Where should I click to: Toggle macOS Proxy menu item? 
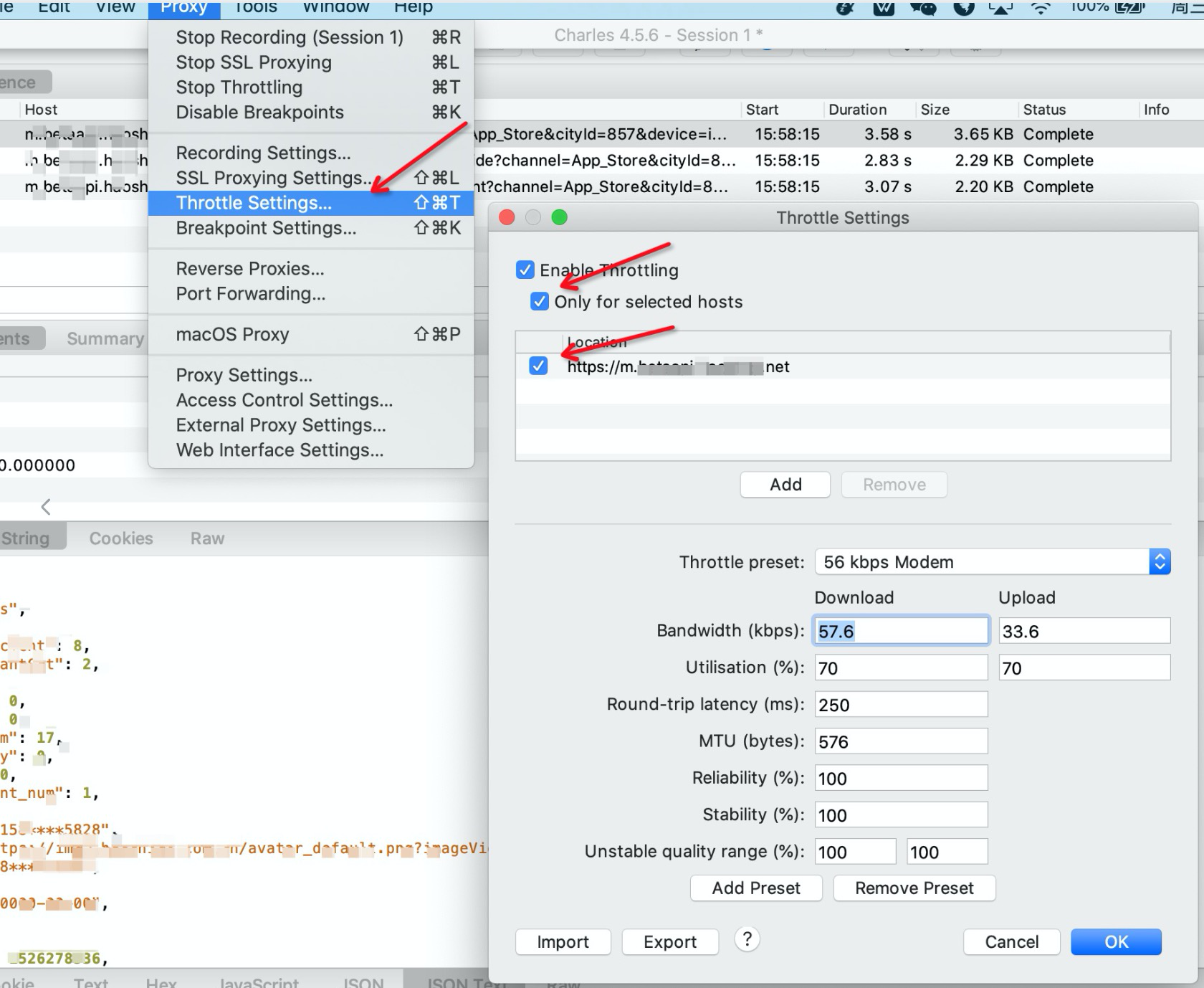[311, 335]
